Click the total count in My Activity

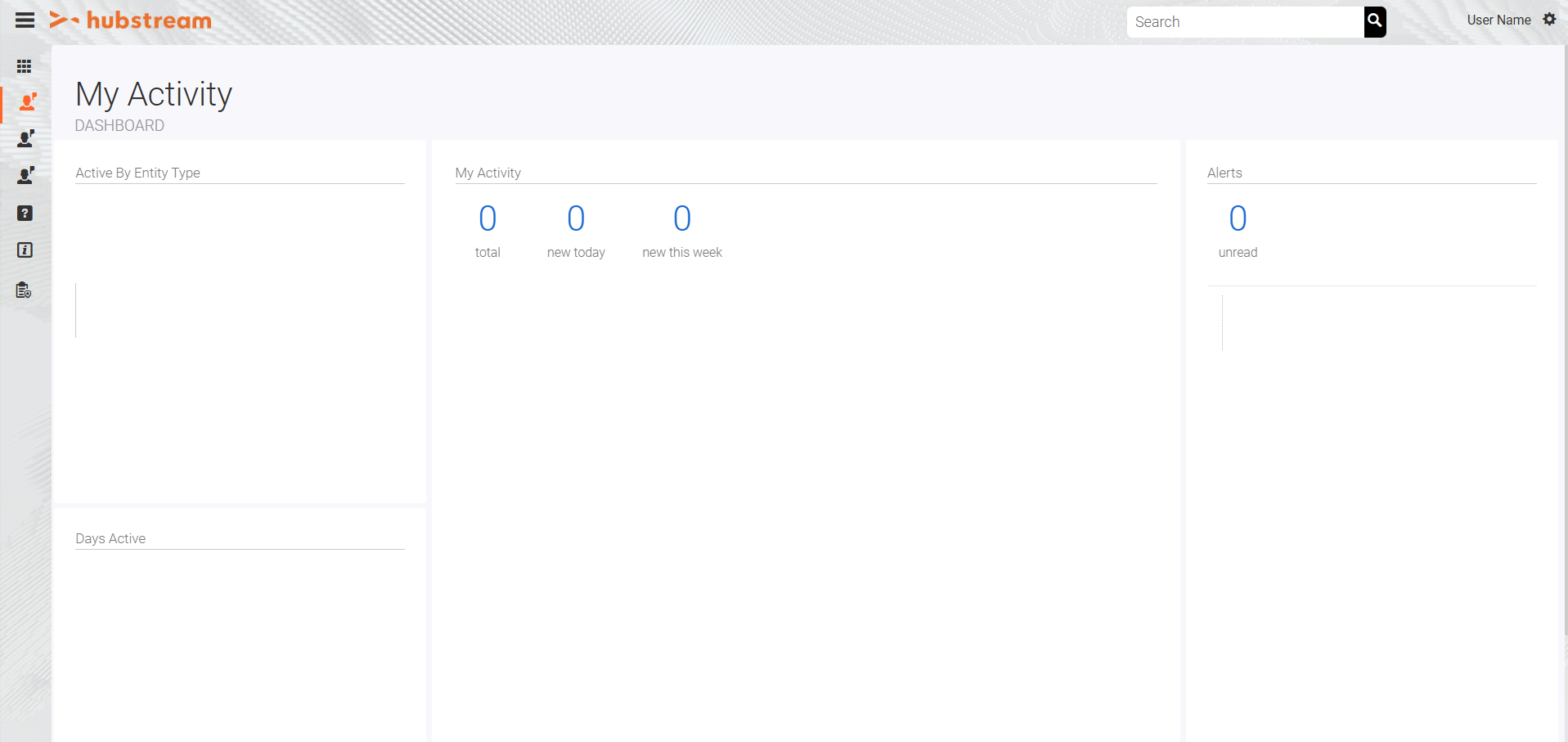coord(487,218)
